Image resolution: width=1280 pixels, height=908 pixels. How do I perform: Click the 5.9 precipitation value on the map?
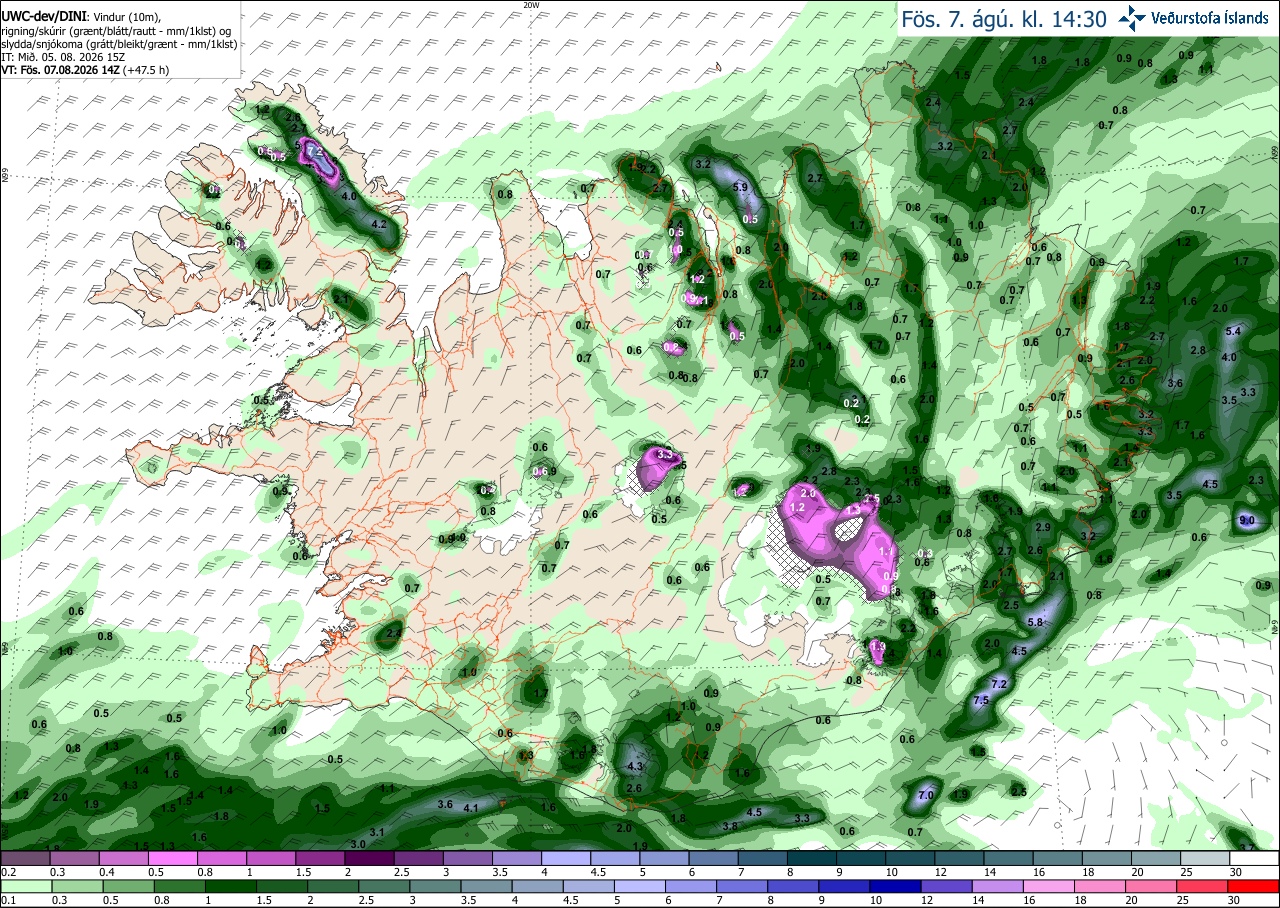click(741, 187)
